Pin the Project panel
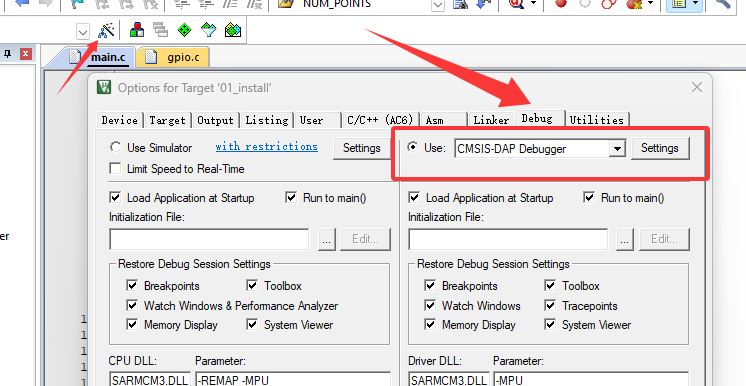The height and width of the screenshot is (386, 746). (x=7, y=54)
